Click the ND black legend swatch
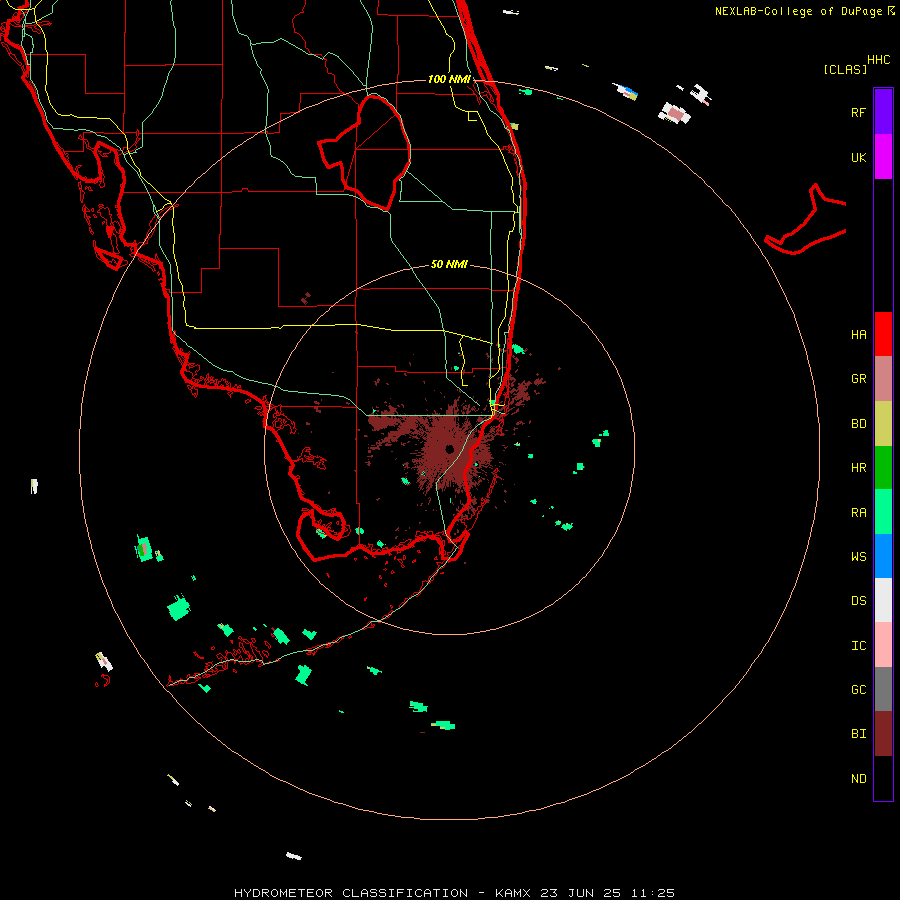 pyautogui.click(x=883, y=778)
